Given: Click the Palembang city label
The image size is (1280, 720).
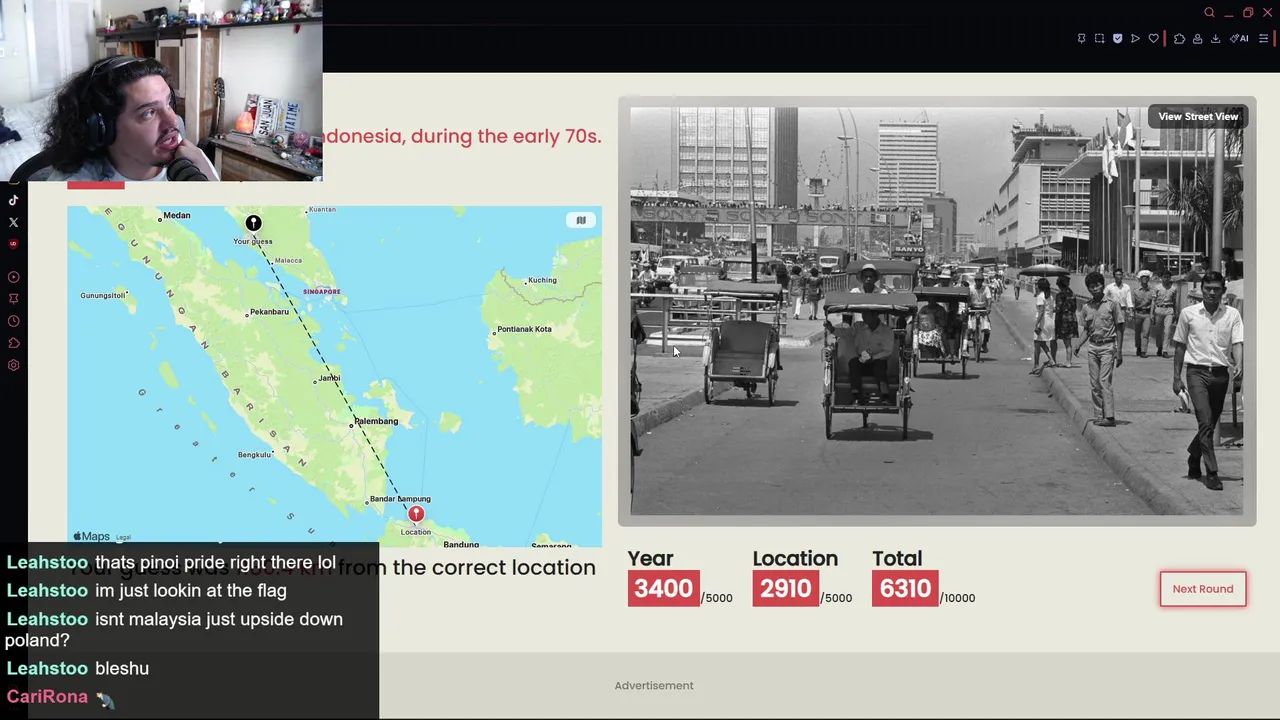Looking at the screenshot, I should click(376, 421).
